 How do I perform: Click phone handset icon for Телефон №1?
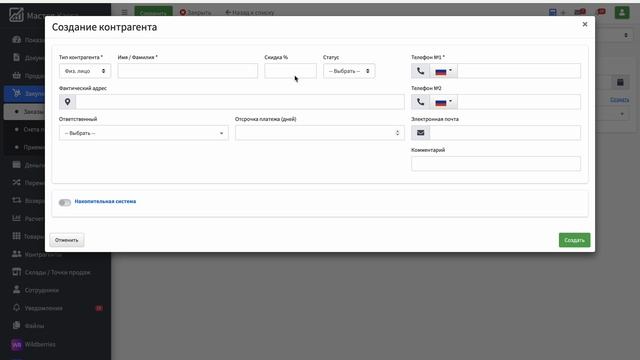coord(420,71)
